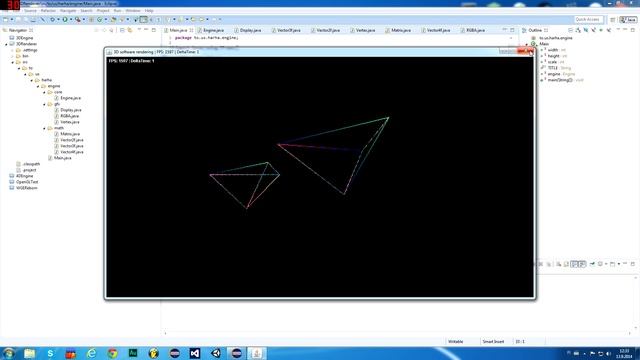The image size is (640, 360).
Task: Select Engine.java in Navigator tree
Action: click(x=70, y=98)
